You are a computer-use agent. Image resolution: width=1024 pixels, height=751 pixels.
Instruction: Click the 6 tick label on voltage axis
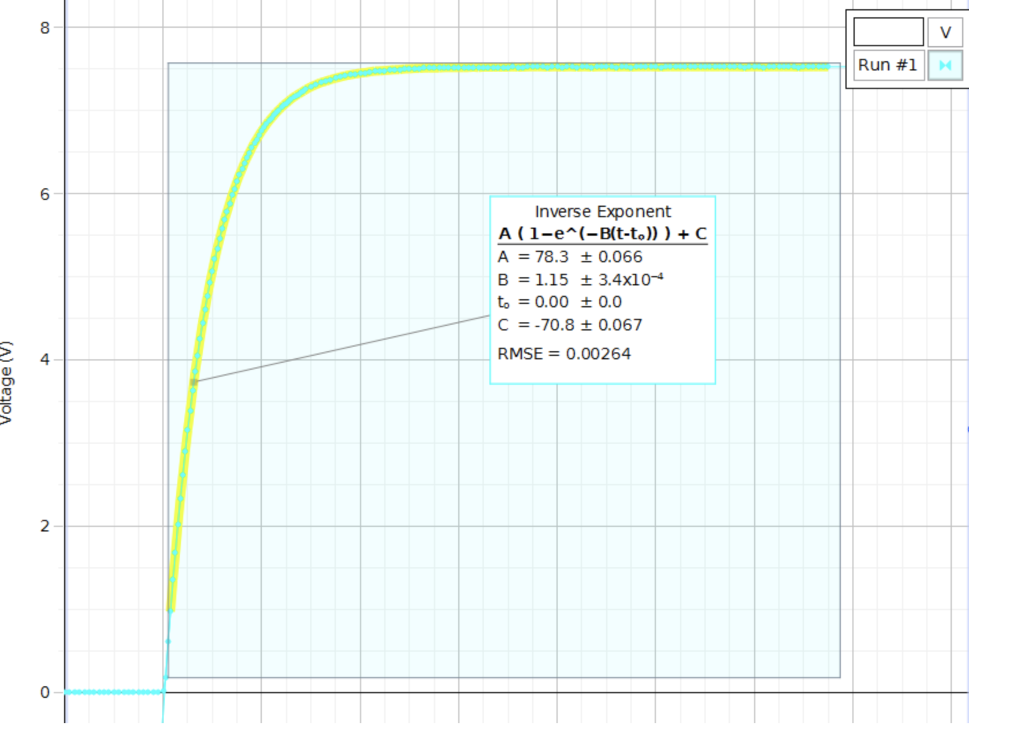point(44,194)
